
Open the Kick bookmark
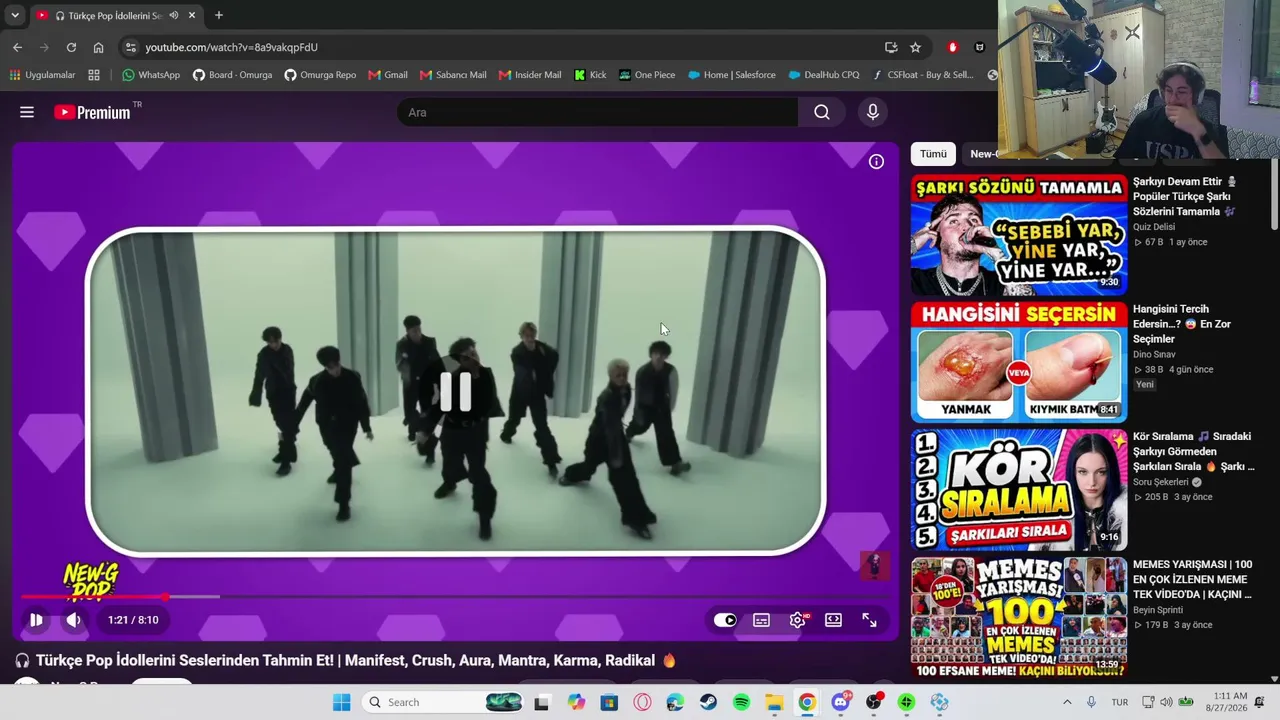[x=590, y=75]
